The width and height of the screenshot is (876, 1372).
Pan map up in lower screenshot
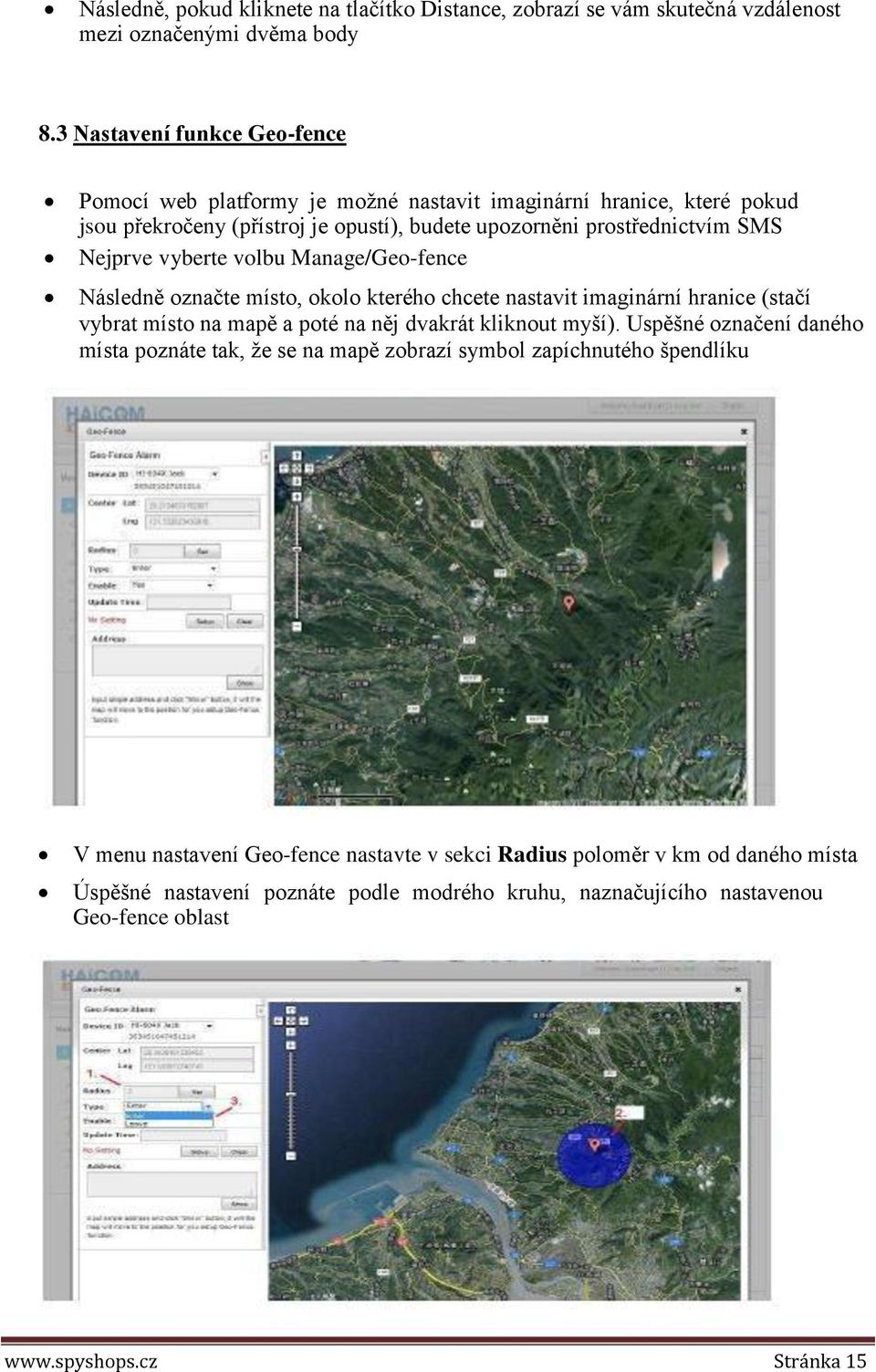pos(291,1011)
